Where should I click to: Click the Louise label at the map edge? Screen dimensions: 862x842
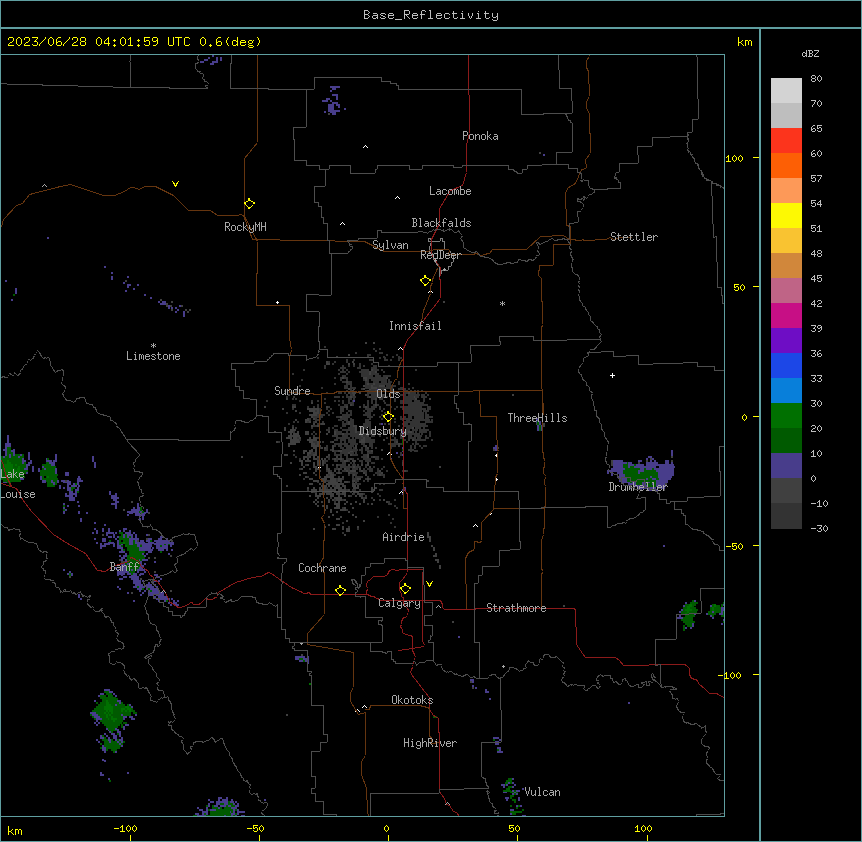click(x=18, y=494)
